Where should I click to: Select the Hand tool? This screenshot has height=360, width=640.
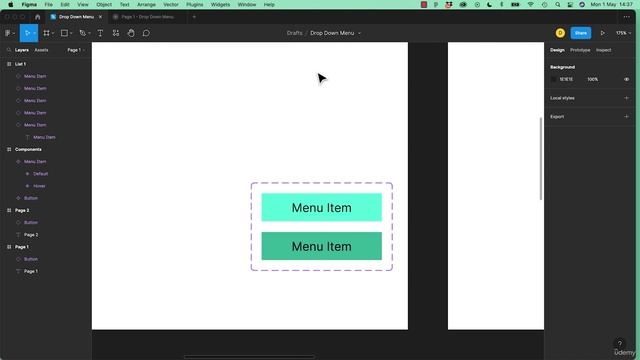(x=131, y=33)
